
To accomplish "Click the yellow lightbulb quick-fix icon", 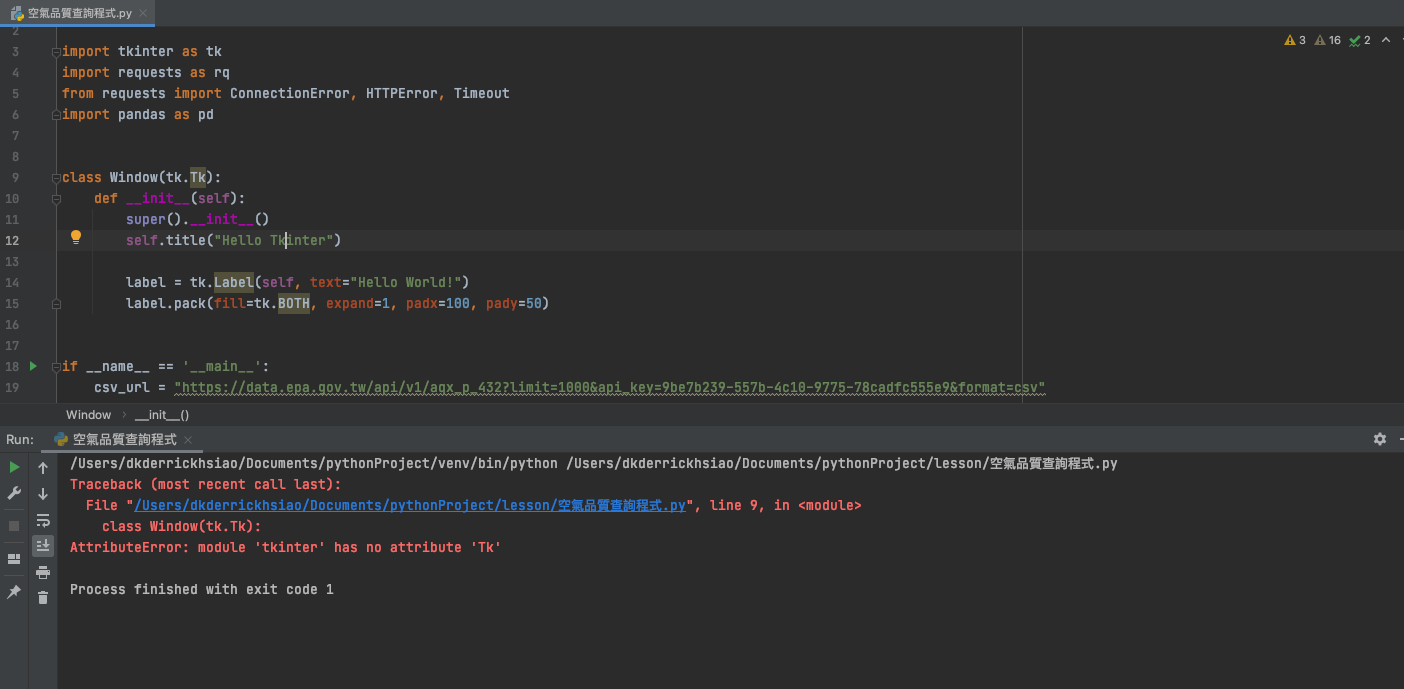I will 75,238.
